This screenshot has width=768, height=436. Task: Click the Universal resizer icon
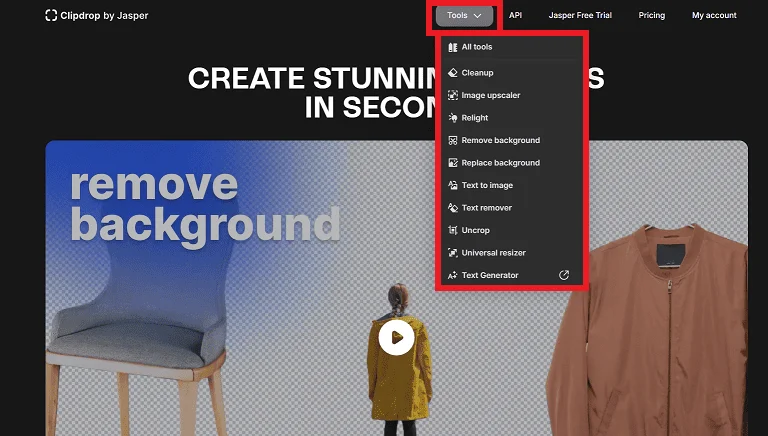tap(453, 253)
